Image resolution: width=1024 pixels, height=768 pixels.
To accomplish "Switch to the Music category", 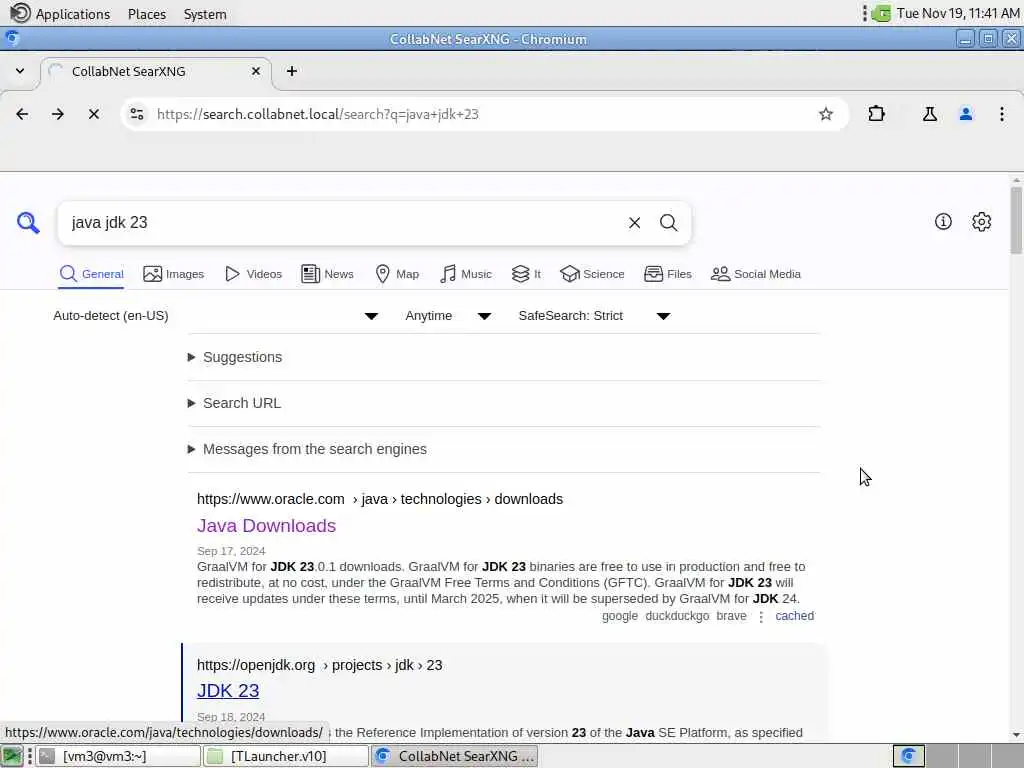I will (x=466, y=274).
